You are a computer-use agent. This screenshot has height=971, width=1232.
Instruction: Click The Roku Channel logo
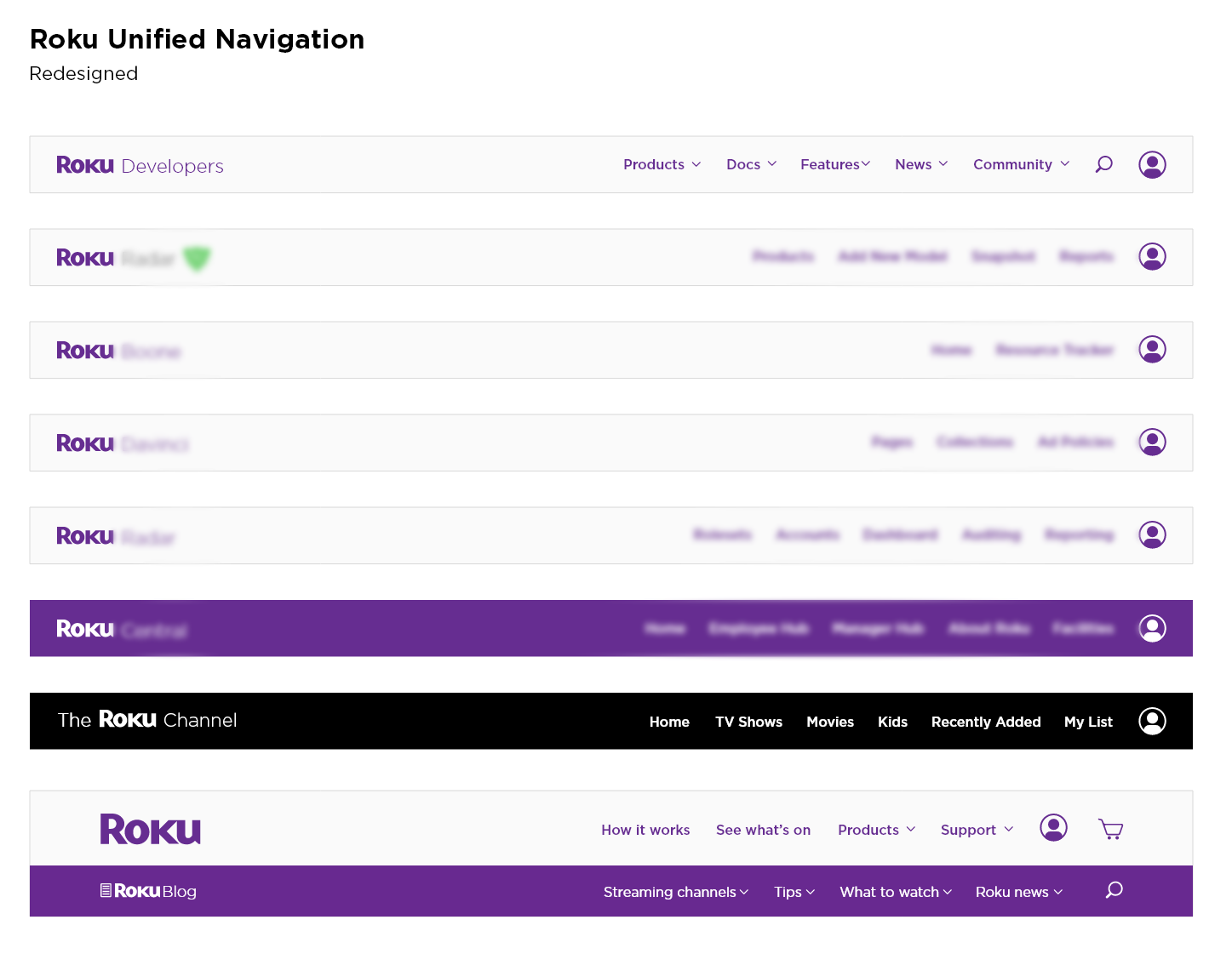pyautogui.click(x=147, y=720)
